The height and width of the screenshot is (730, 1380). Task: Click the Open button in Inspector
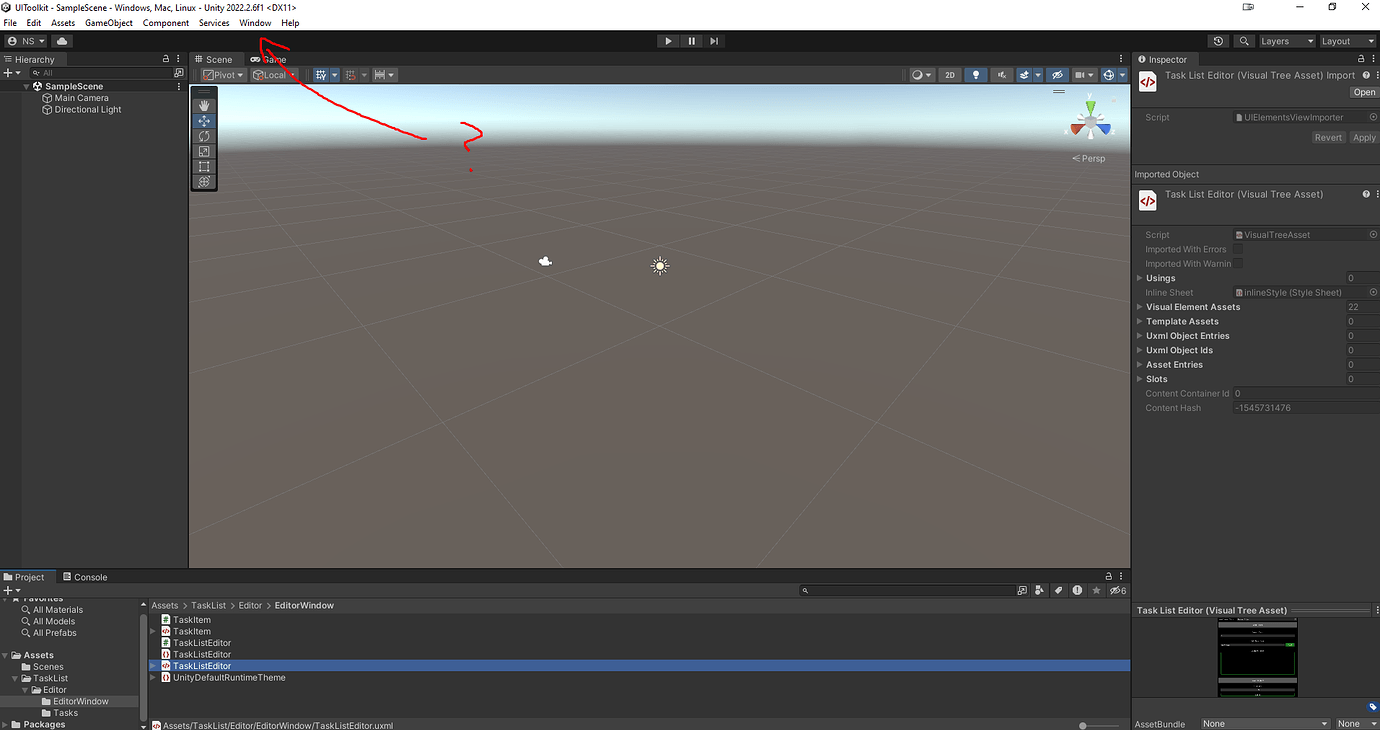1364,92
